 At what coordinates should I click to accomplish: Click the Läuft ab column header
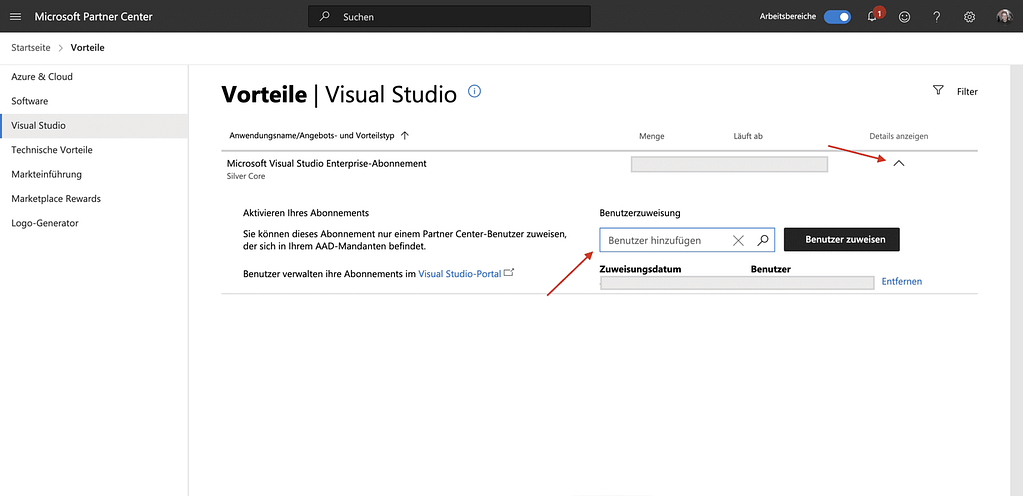click(748, 136)
